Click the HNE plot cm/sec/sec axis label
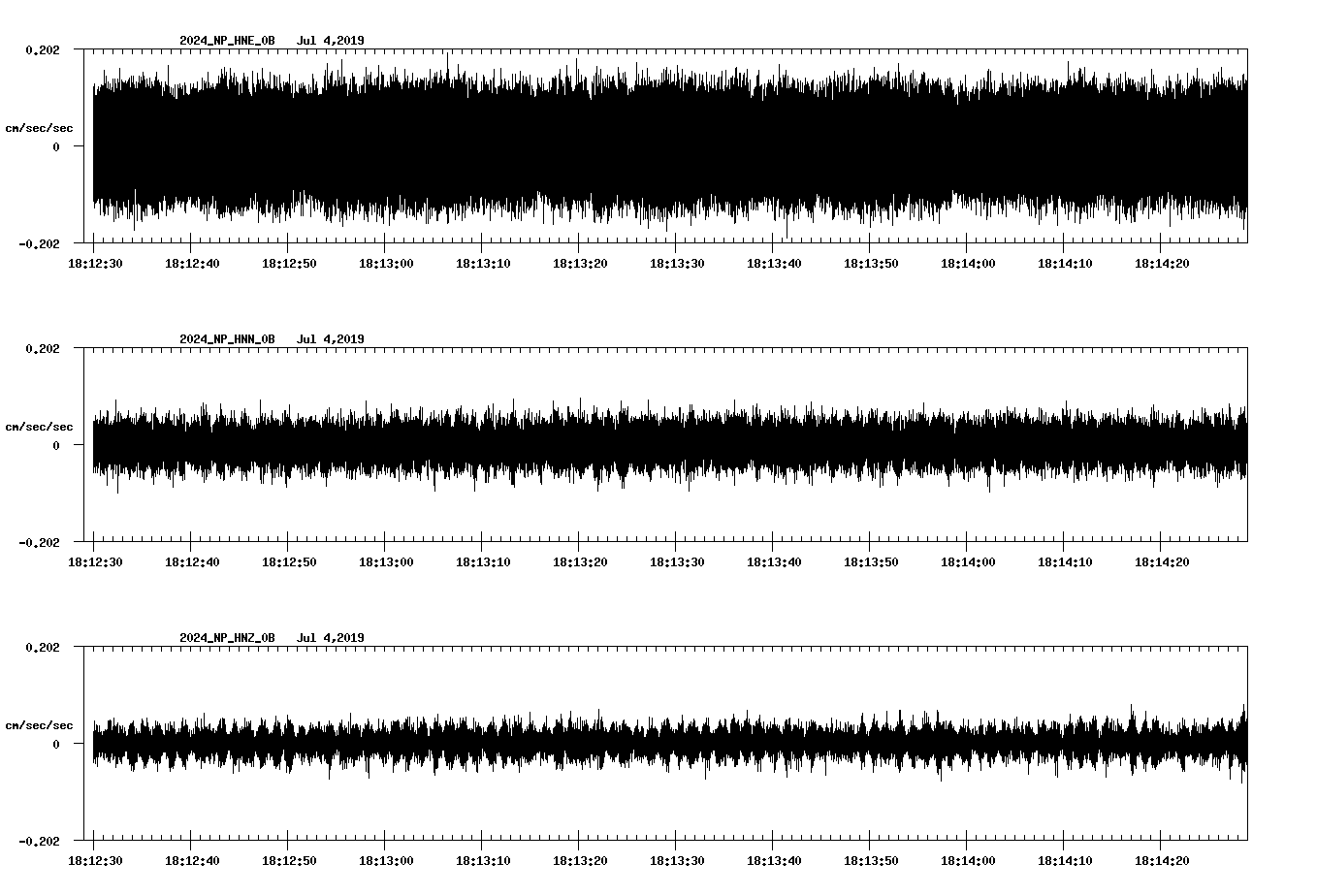1317x896 pixels. tap(39, 128)
